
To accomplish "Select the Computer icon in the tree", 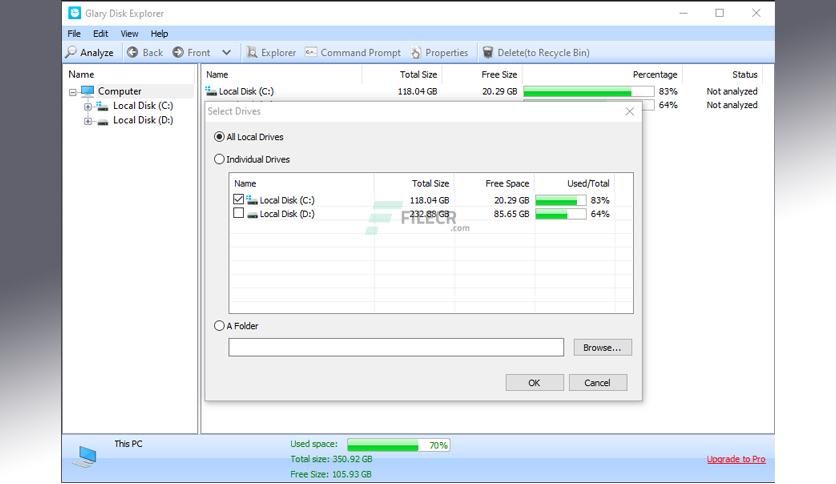I will coord(87,91).
